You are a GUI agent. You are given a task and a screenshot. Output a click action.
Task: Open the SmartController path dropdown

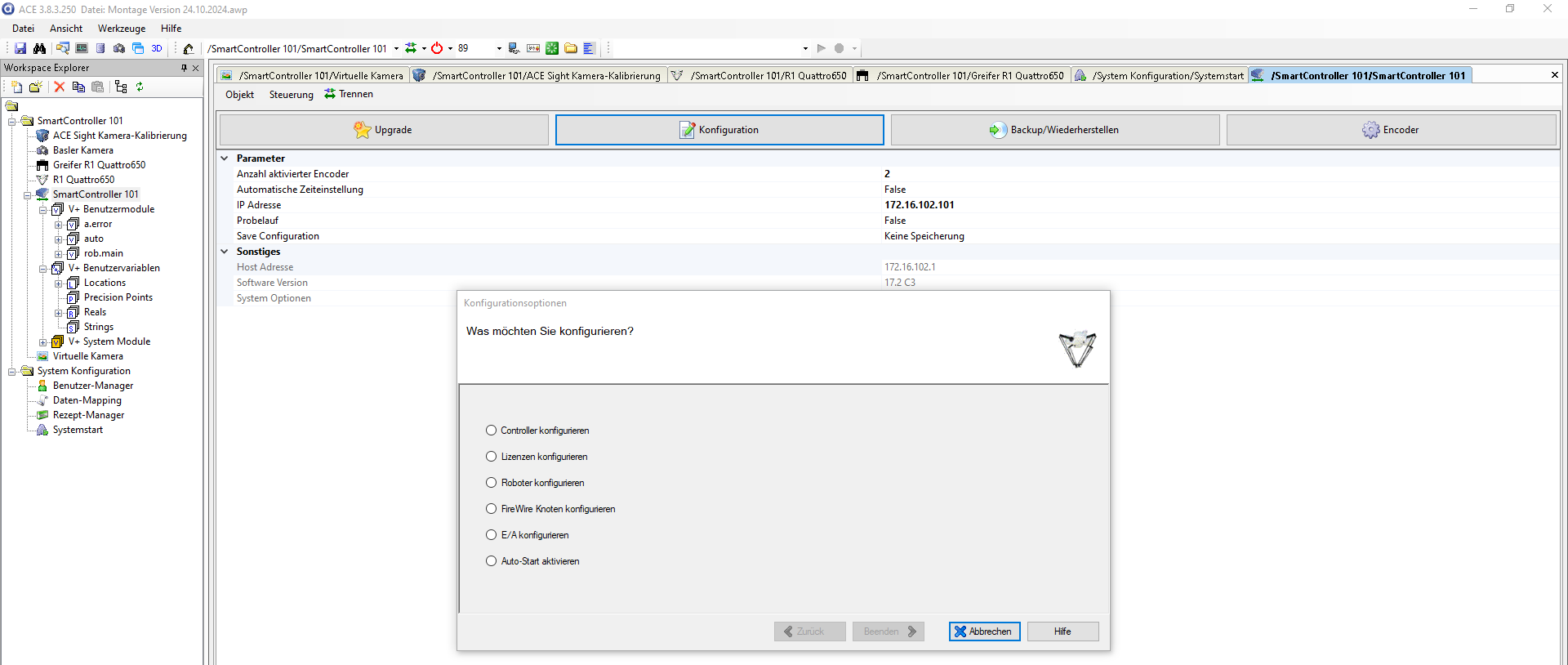pyautogui.click(x=396, y=49)
